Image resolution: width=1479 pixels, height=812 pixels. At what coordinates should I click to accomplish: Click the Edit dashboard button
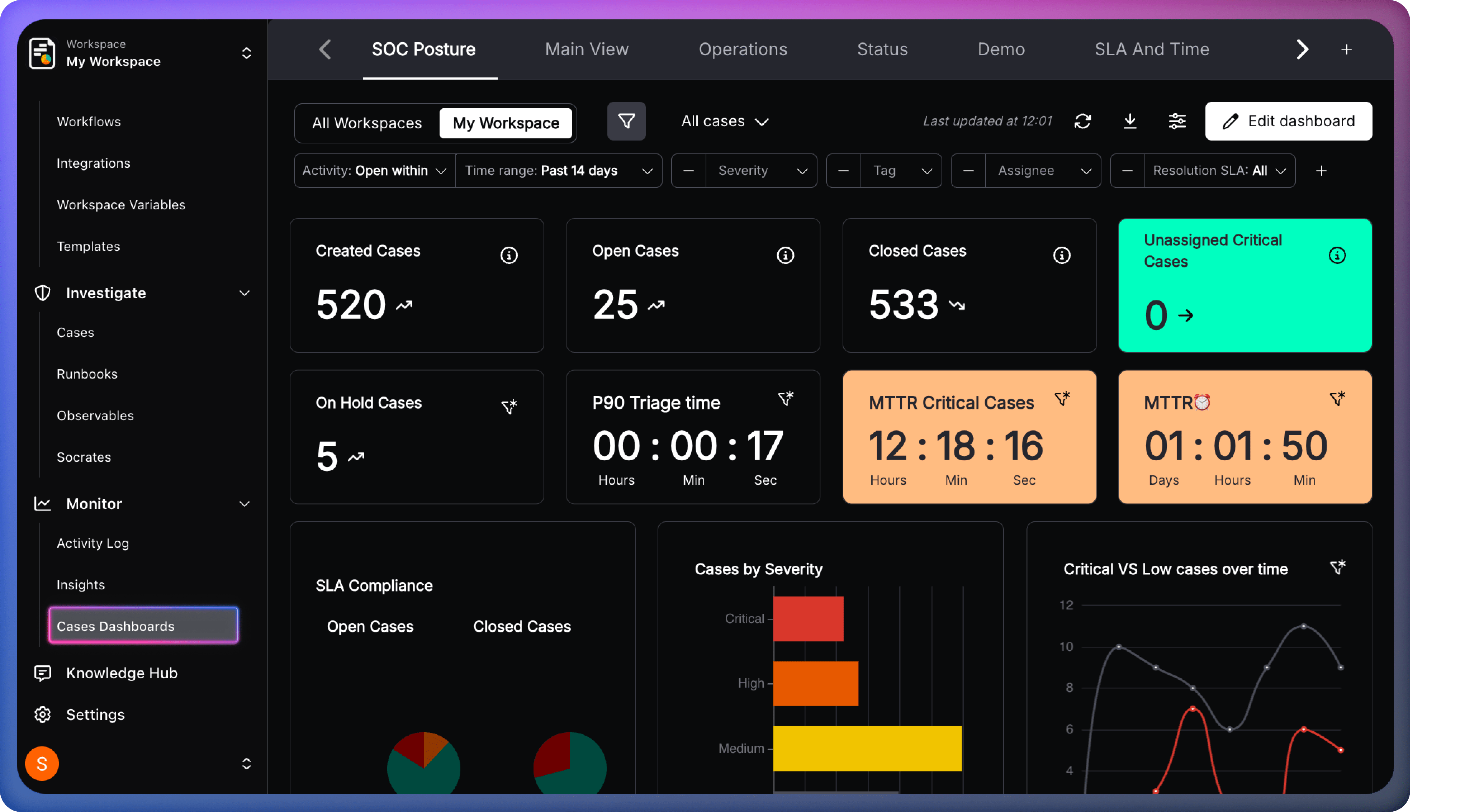(x=1288, y=121)
